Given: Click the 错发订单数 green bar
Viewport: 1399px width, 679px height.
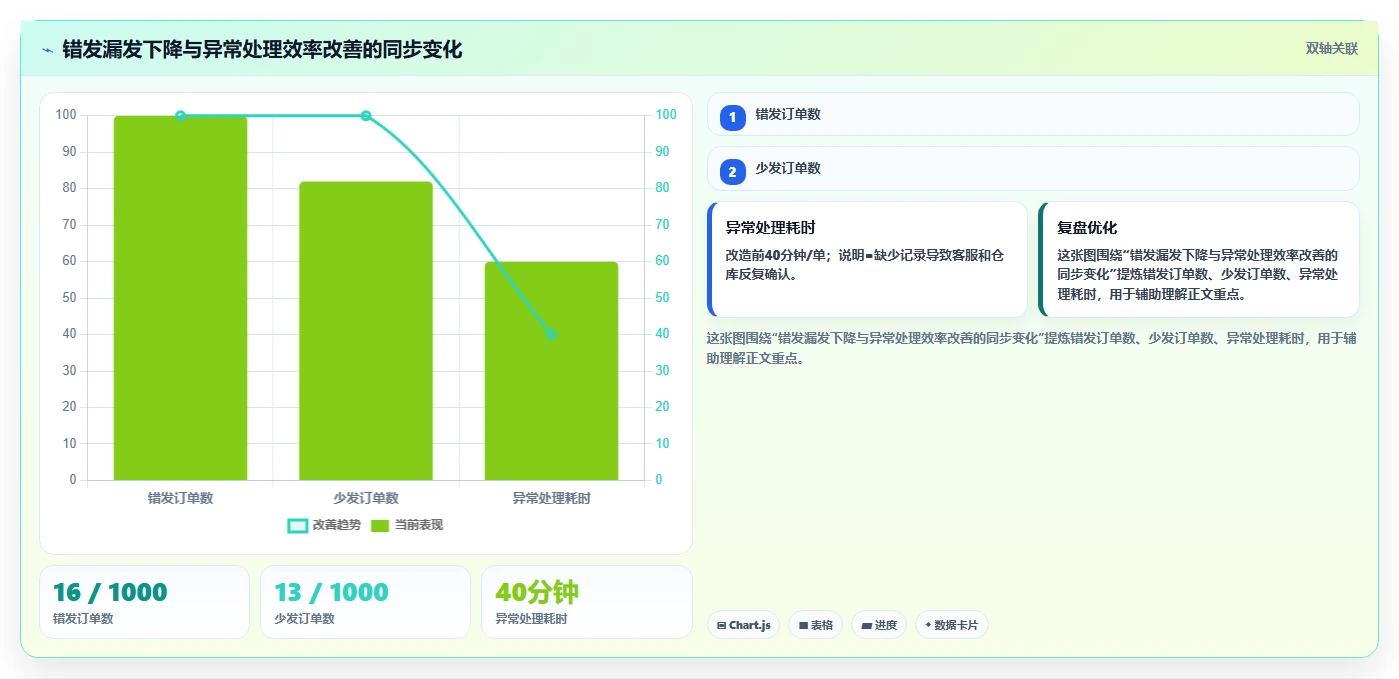Looking at the screenshot, I should (x=180, y=298).
